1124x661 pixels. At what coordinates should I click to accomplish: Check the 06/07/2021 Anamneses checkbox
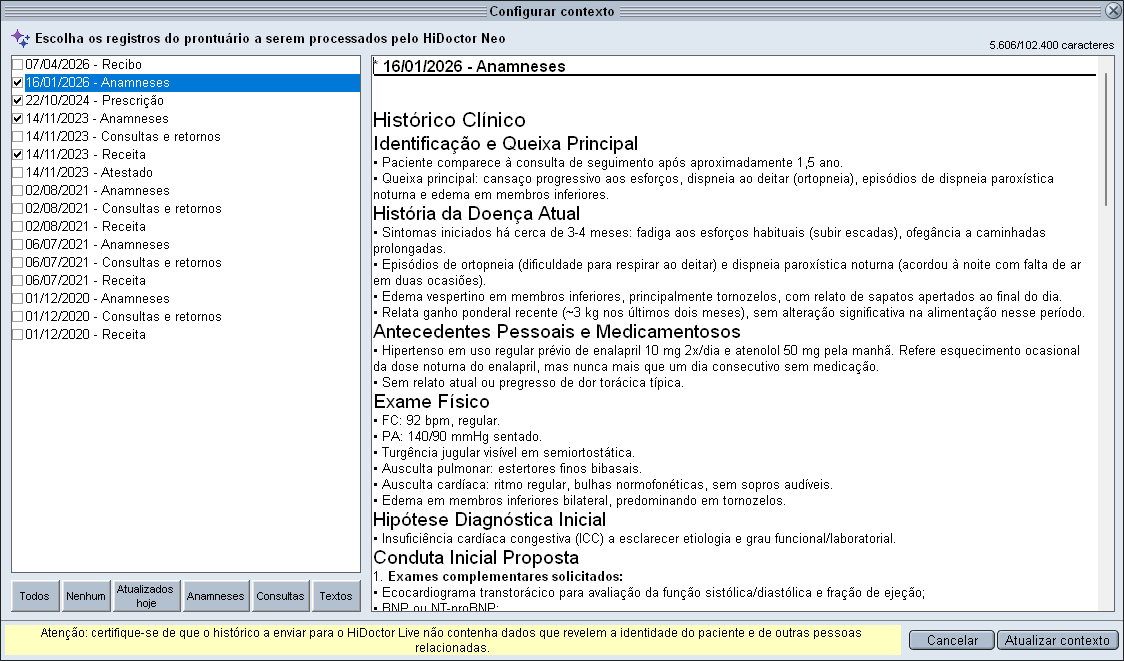[18, 244]
